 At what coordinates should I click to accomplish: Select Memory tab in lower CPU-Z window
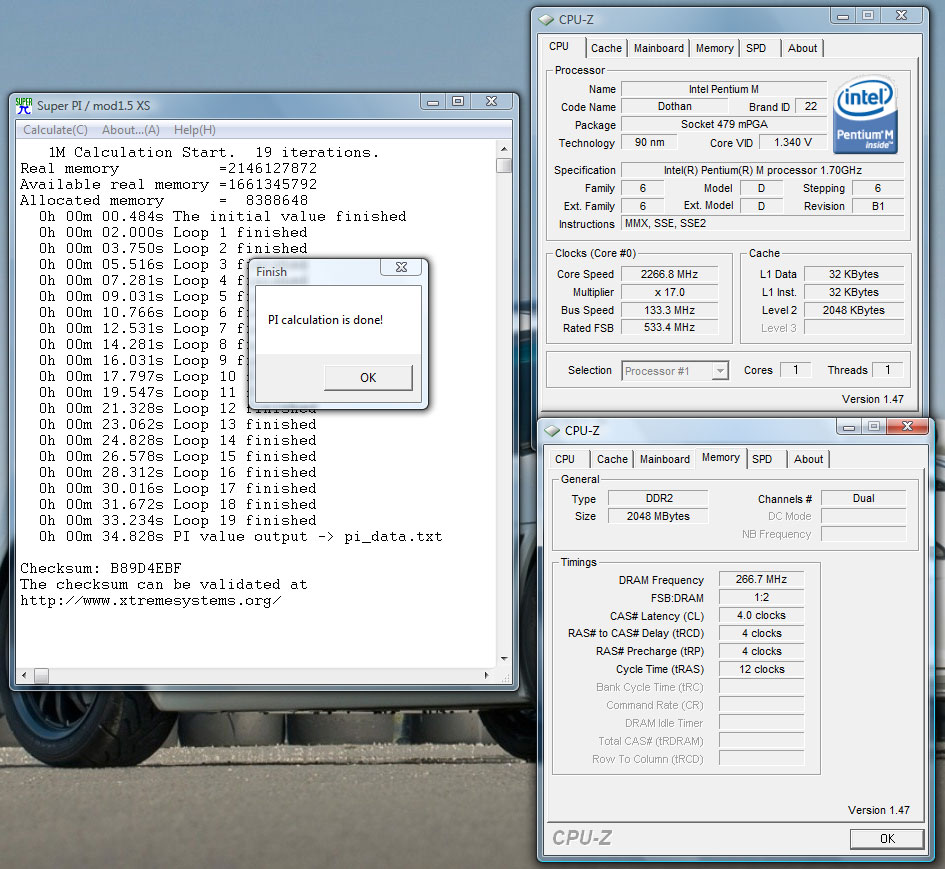(721, 457)
